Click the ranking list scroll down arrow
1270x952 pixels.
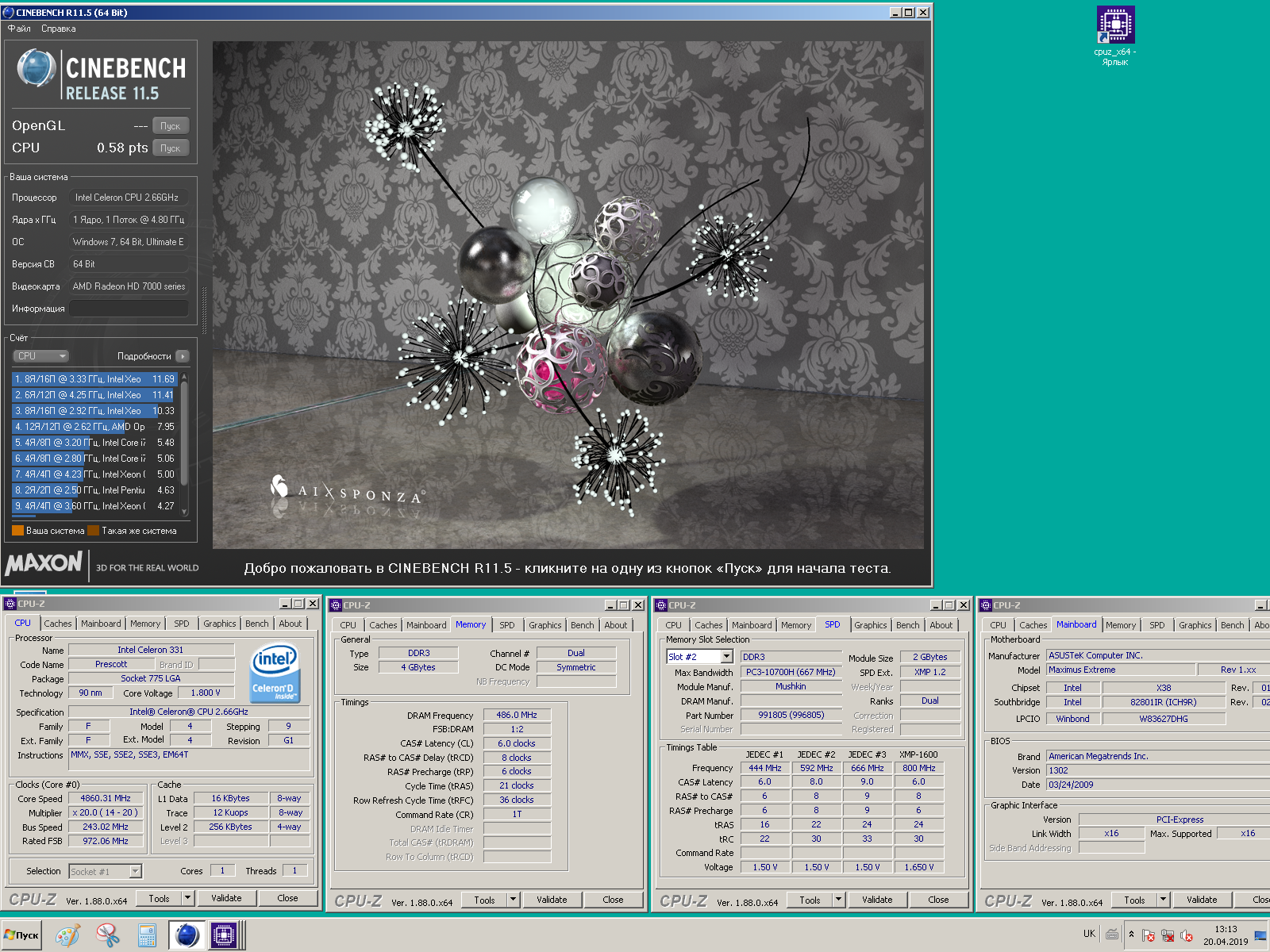click(184, 512)
